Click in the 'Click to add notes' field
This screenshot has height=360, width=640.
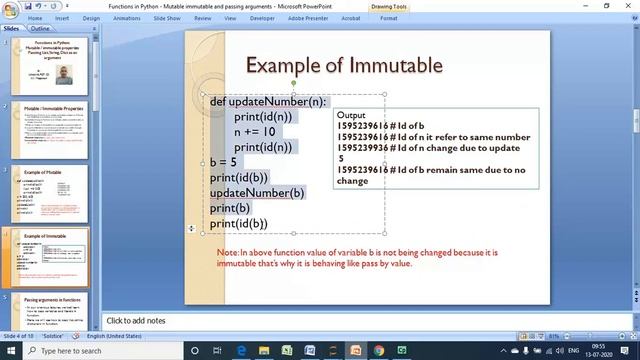pos(367,321)
